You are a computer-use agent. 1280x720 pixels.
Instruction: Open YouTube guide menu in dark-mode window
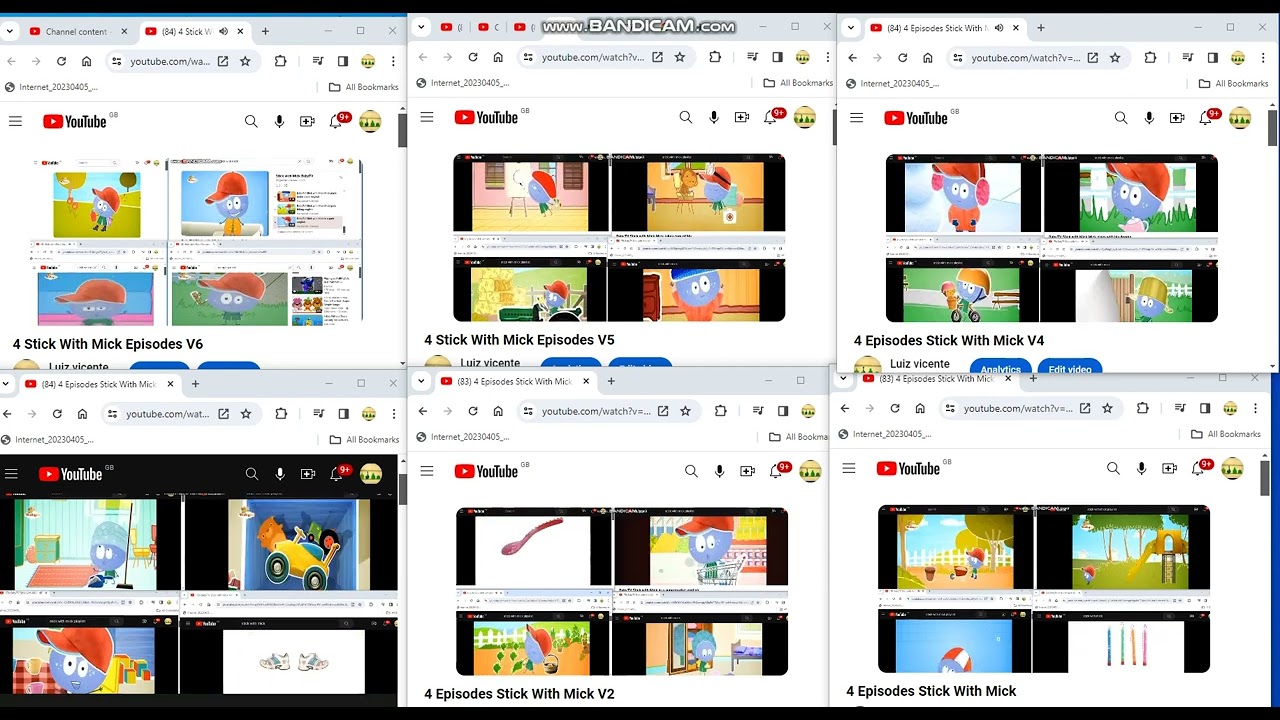pyautogui.click(x=11, y=474)
